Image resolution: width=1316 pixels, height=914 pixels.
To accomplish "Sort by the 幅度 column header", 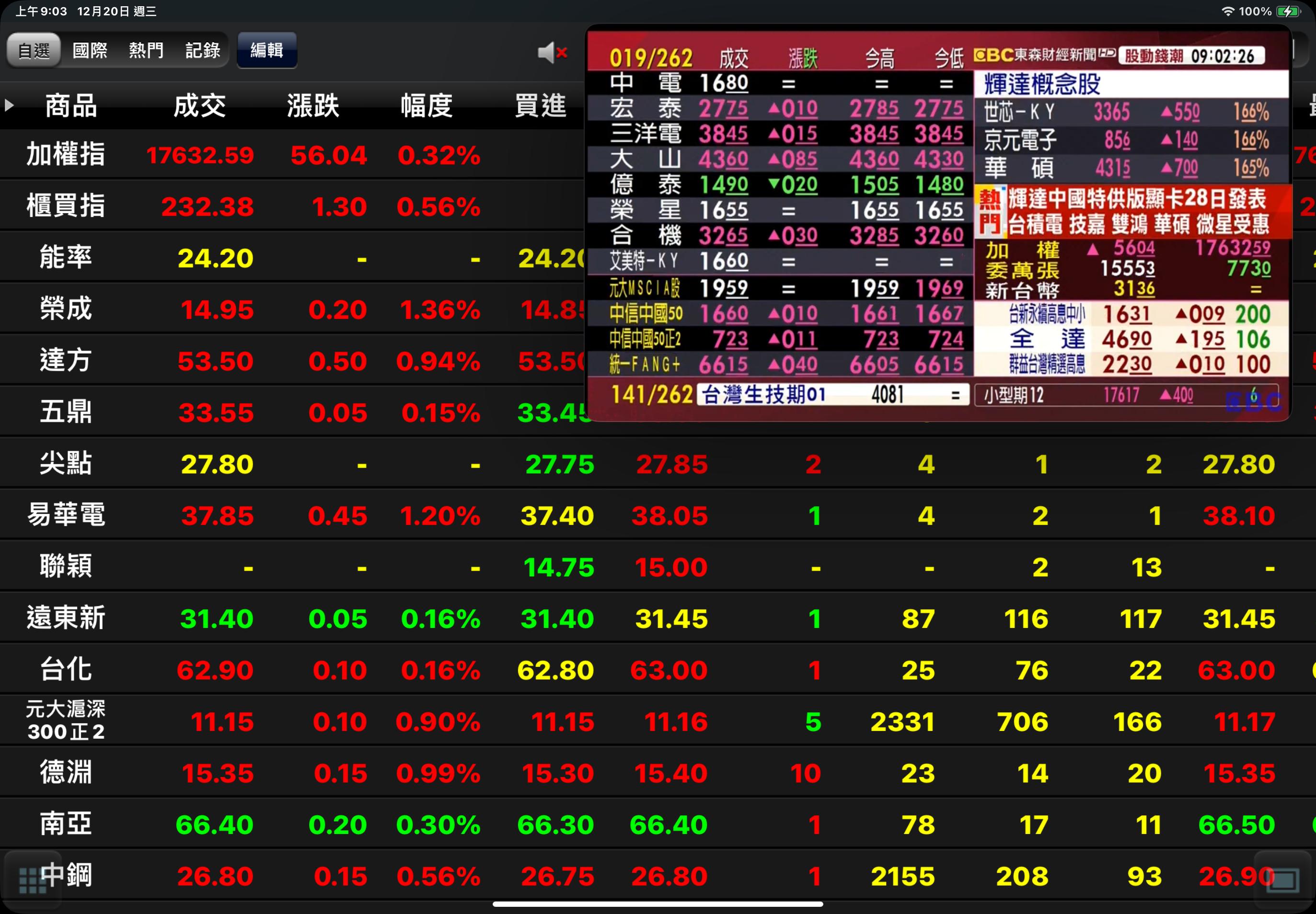I will tap(427, 106).
